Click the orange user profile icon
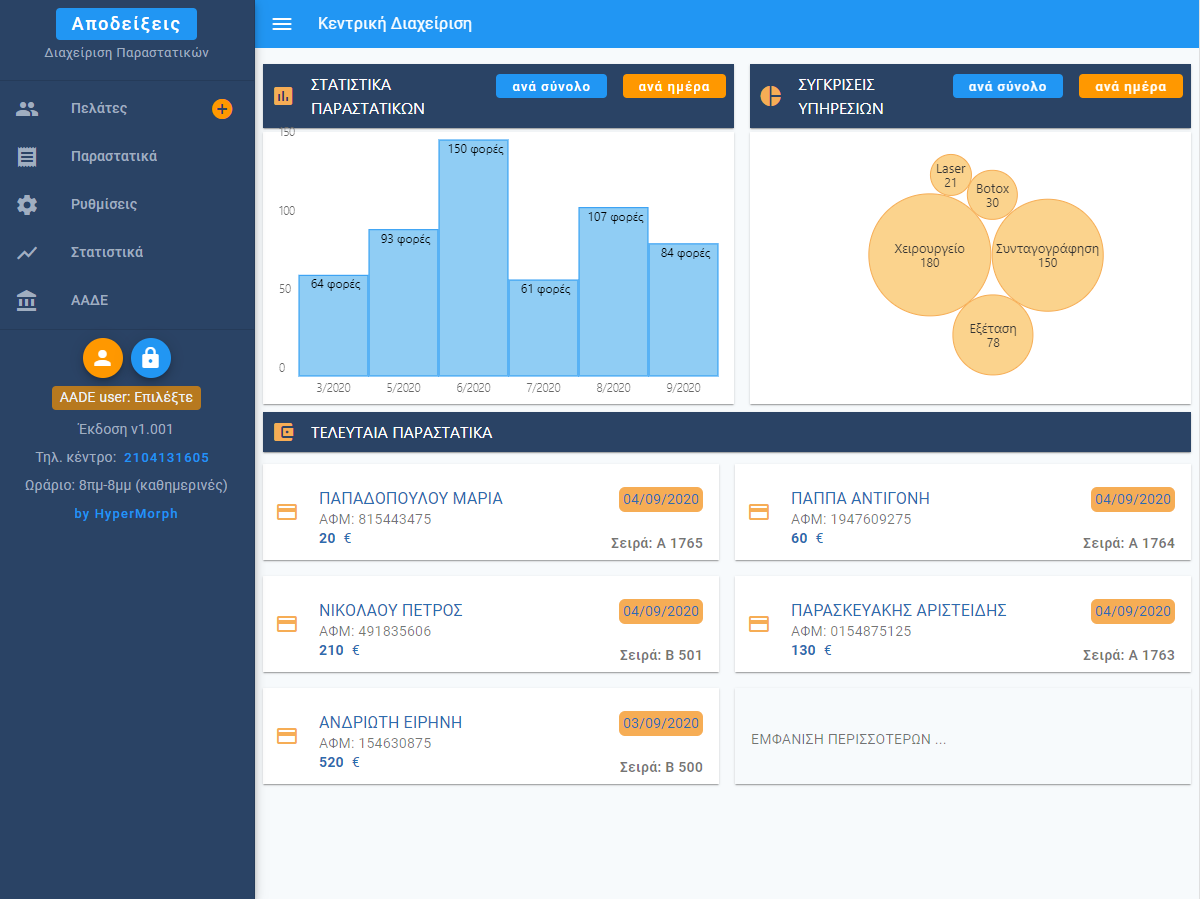 [103, 358]
